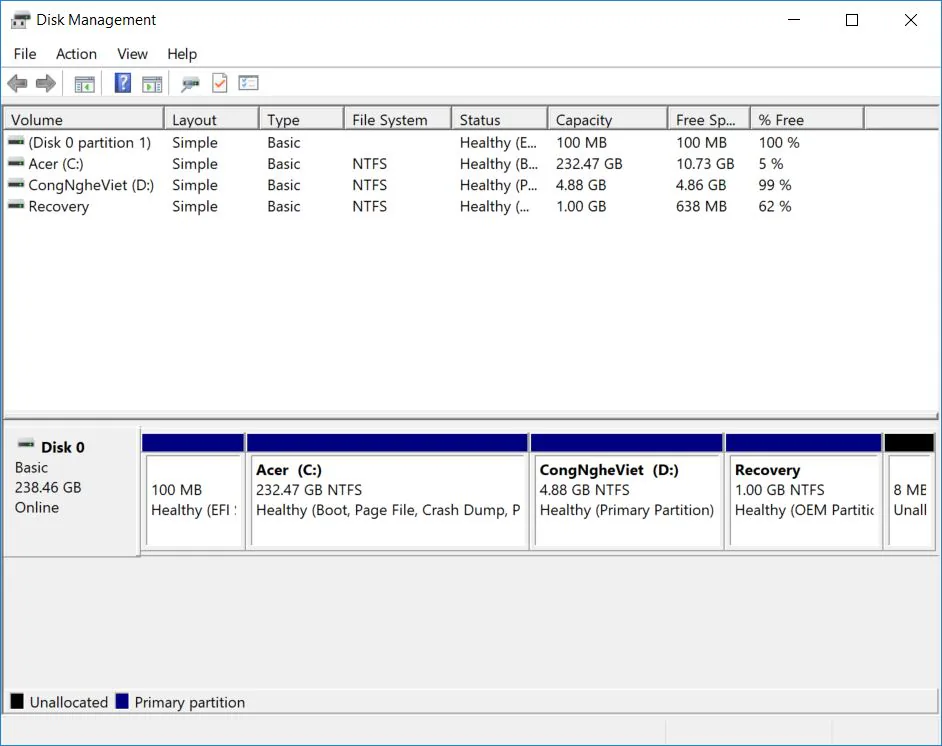Click the Forward arrow toolbar icon

(46, 83)
